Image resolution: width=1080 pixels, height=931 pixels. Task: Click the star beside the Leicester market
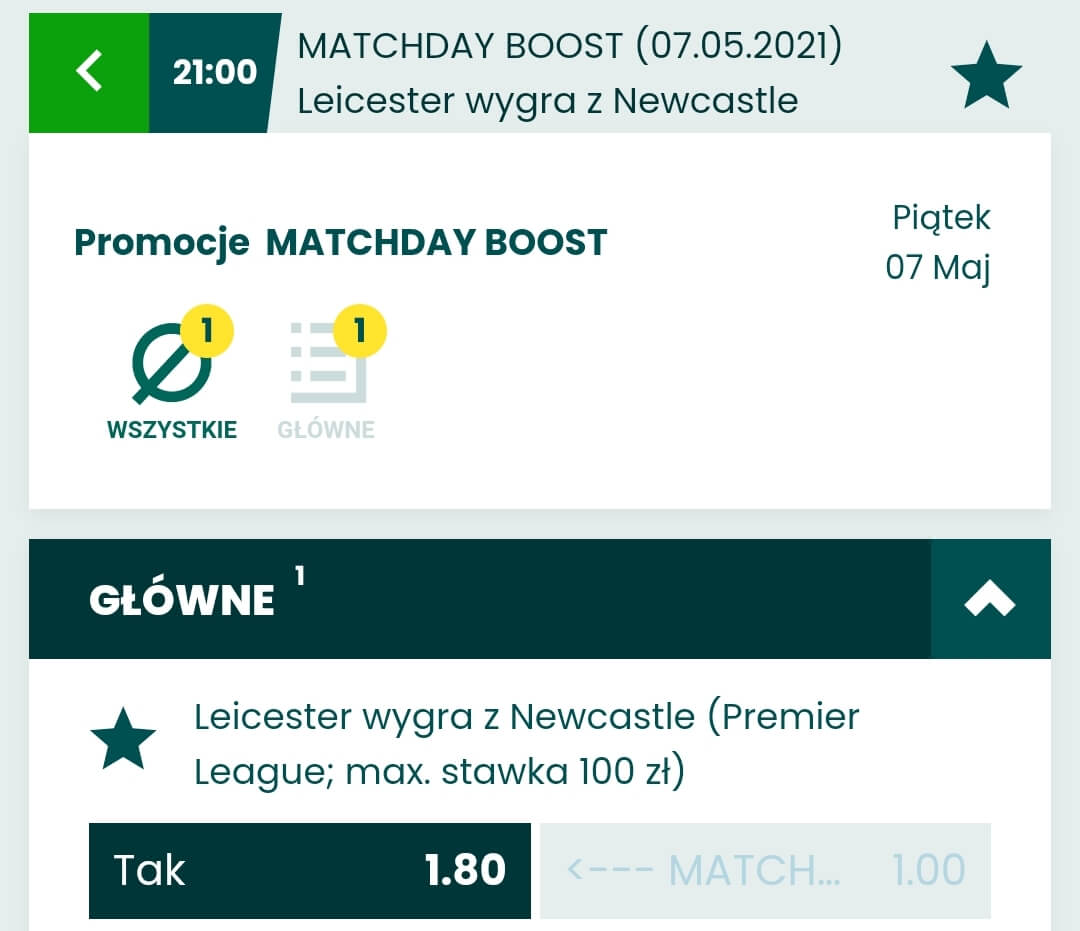(123, 738)
